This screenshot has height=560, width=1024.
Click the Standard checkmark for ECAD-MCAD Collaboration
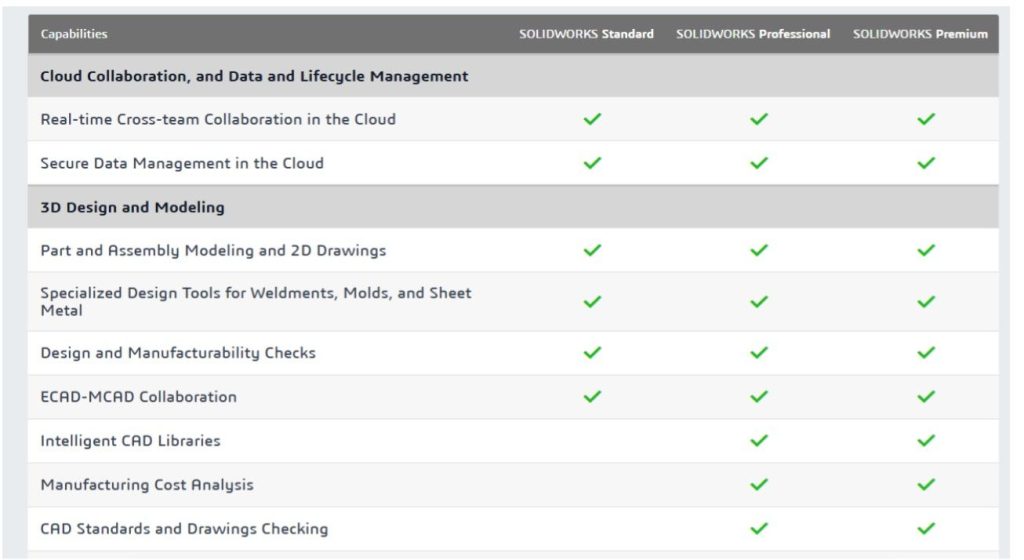click(x=592, y=396)
